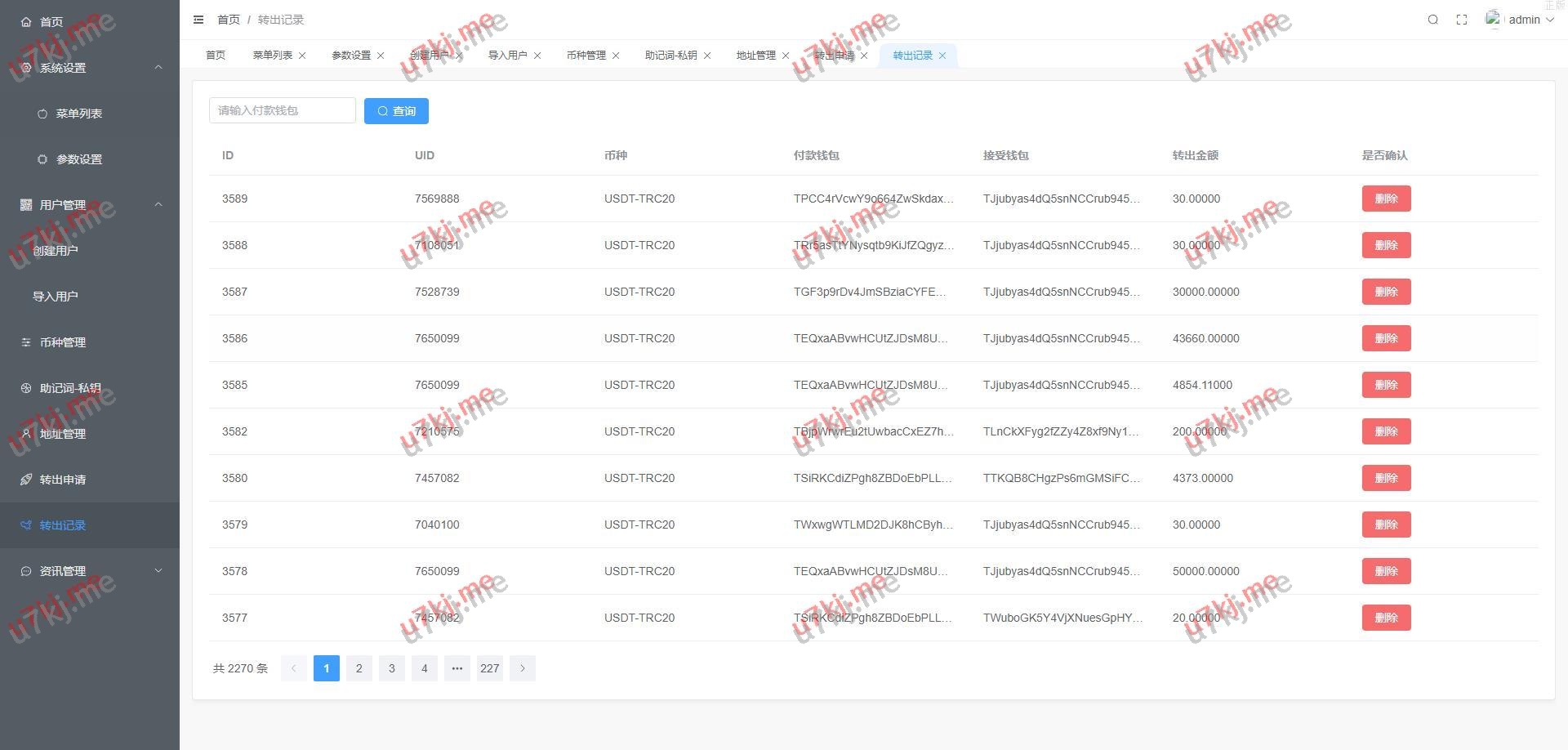
Task: Switch to the 助记词-私钥 tab
Action: pyautogui.click(x=670, y=56)
